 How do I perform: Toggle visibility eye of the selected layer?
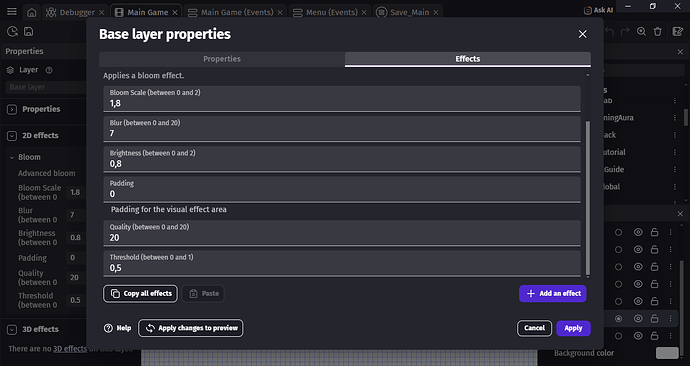click(638, 318)
